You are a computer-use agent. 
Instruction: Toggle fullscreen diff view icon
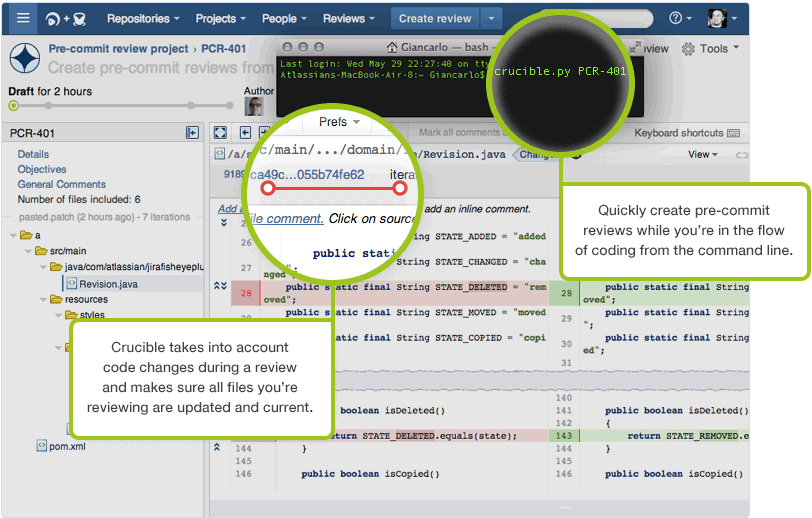click(220, 133)
